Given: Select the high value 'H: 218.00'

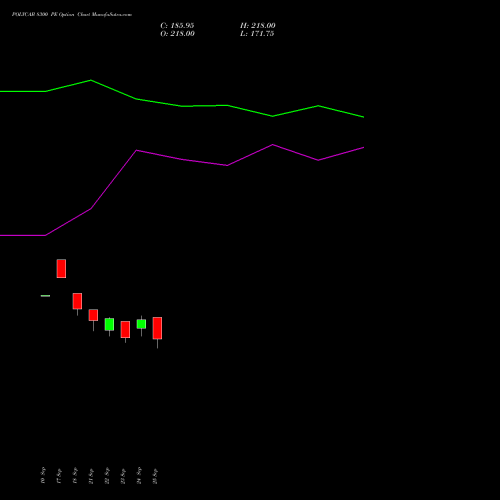Looking at the screenshot, I should [258, 26].
